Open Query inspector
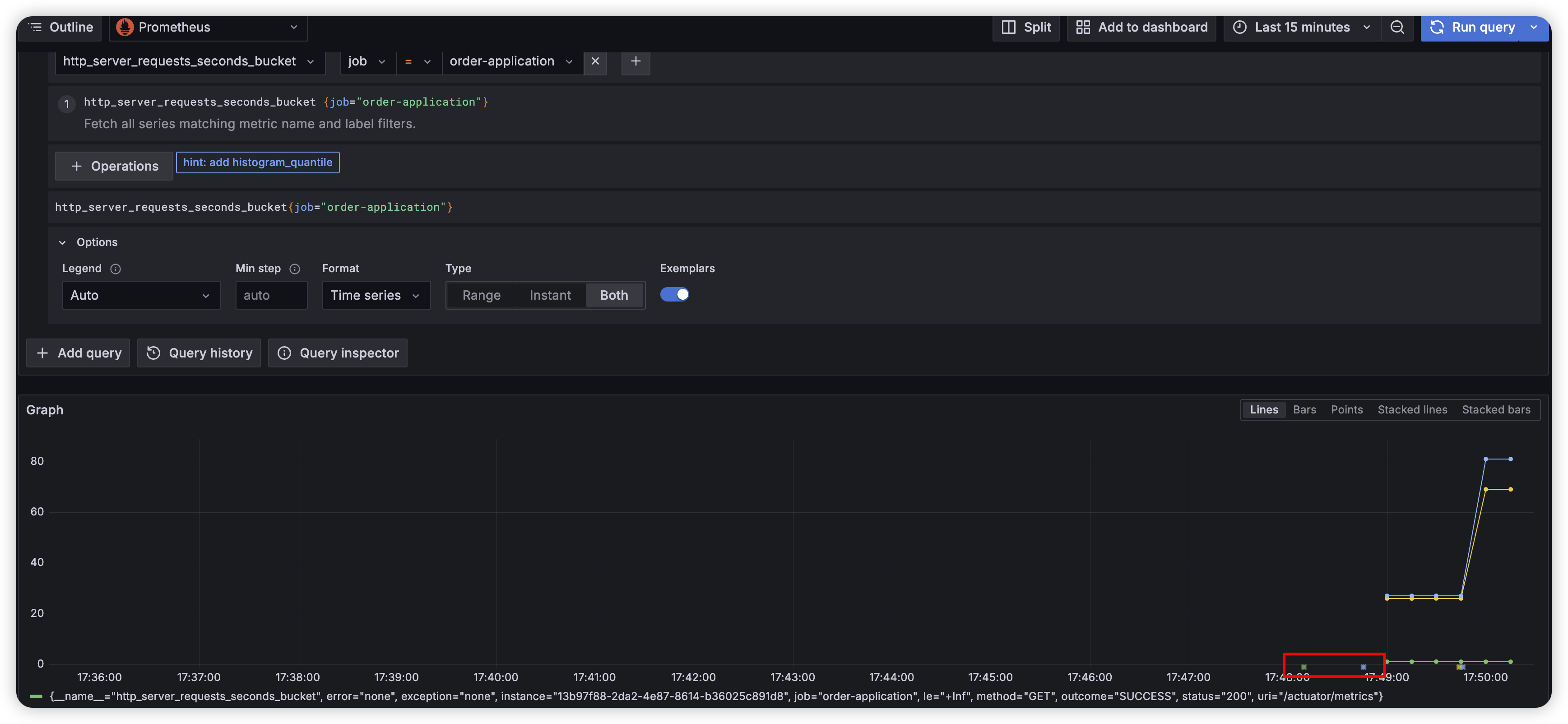 [x=337, y=353]
